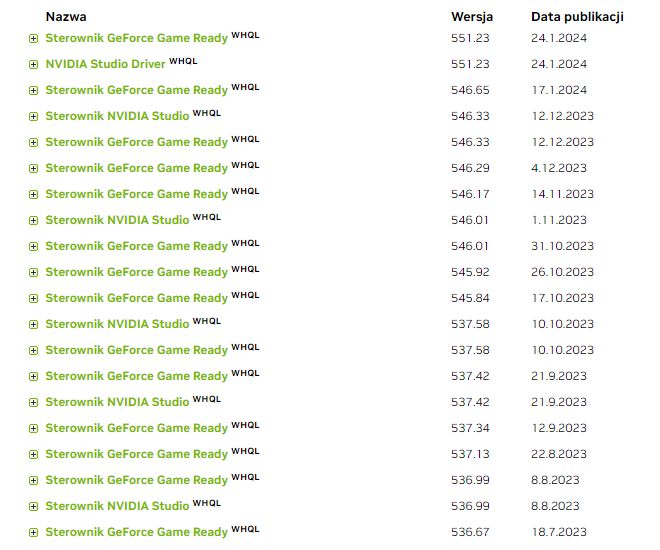Open GeForce Game Ready driver dated 17.1.2024
Screen dimensions: 660x550
coord(136,90)
